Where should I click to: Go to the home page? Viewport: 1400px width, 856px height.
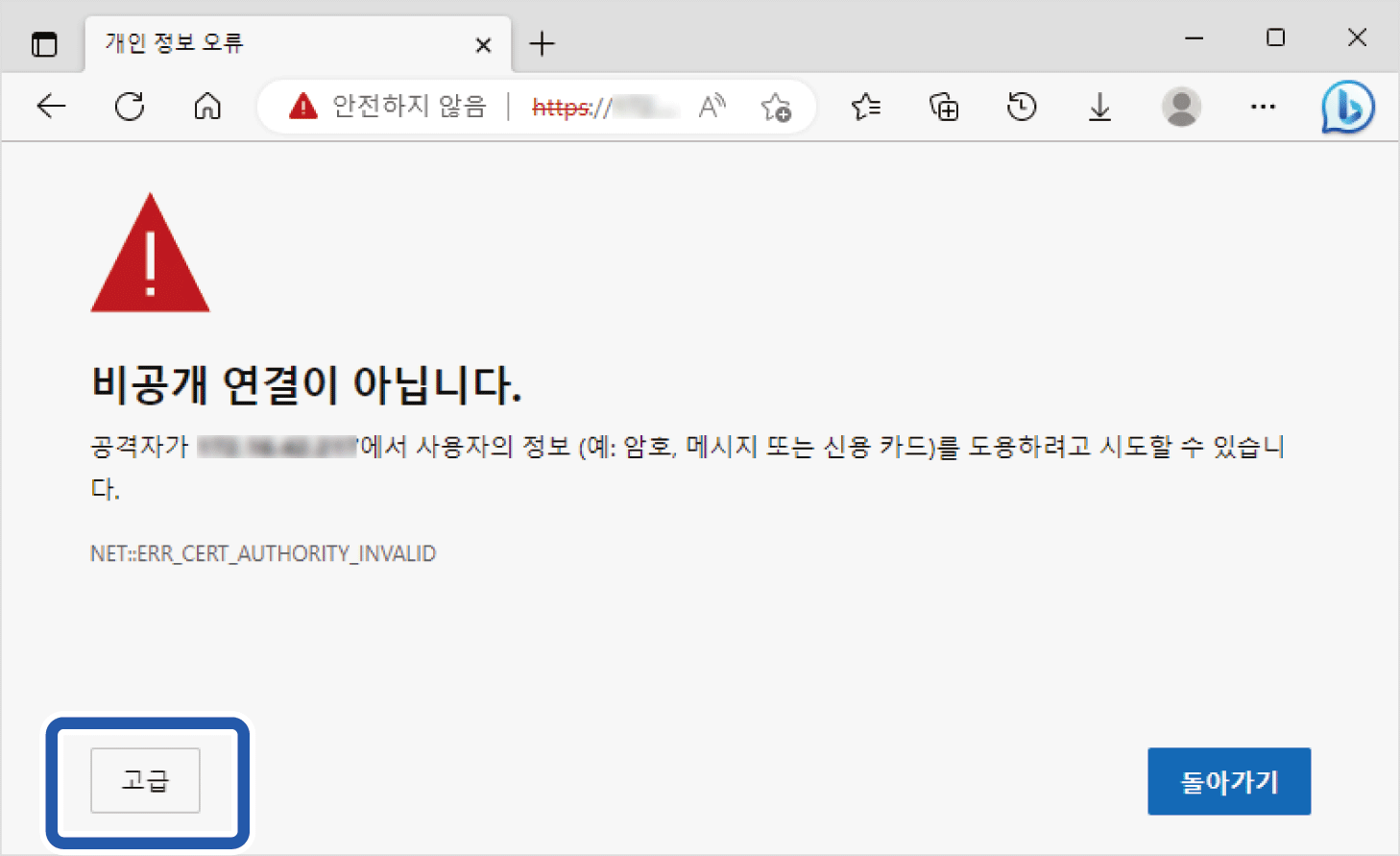point(207,107)
